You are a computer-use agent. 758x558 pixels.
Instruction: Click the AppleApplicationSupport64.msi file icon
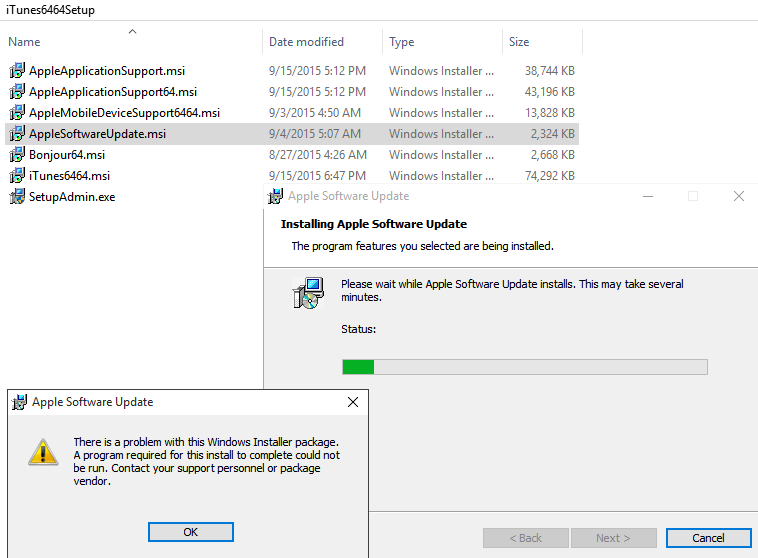[x=17, y=91]
